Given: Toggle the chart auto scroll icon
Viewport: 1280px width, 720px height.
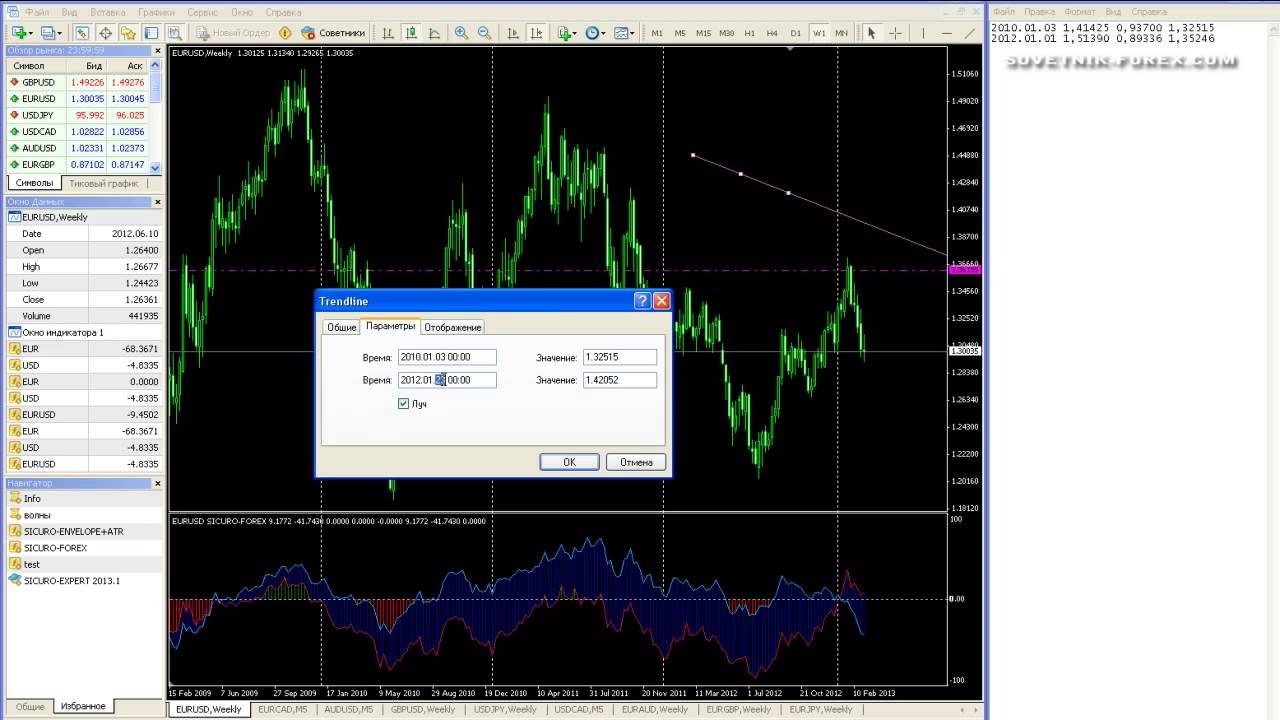Looking at the screenshot, I should tap(513, 33).
